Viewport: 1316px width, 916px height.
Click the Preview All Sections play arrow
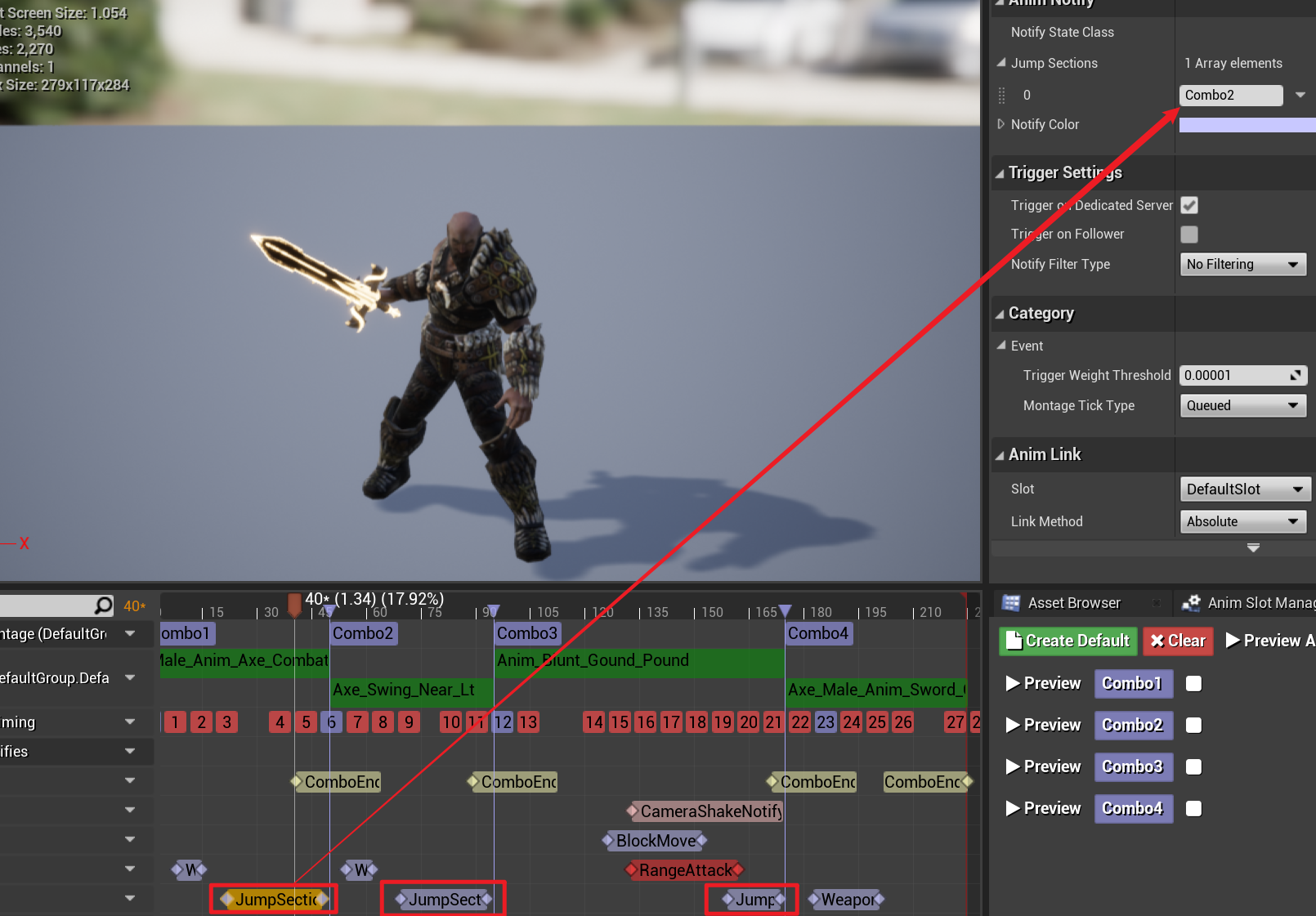[x=1233, y=641]
